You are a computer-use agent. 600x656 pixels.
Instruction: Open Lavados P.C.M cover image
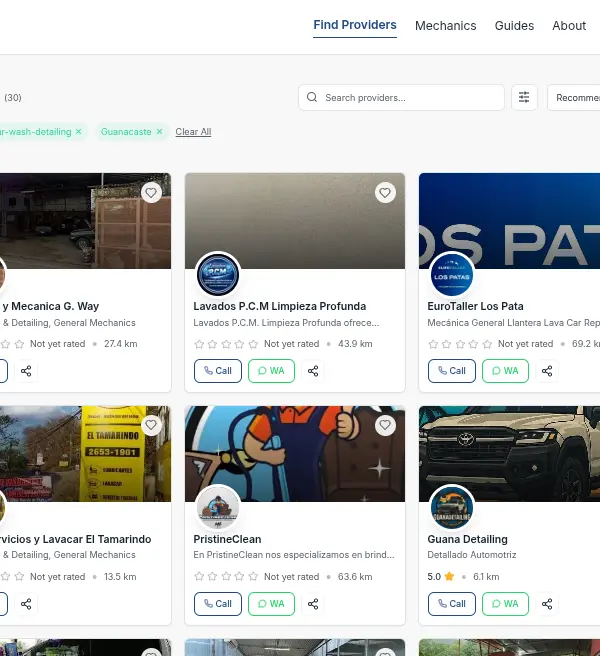295,221
